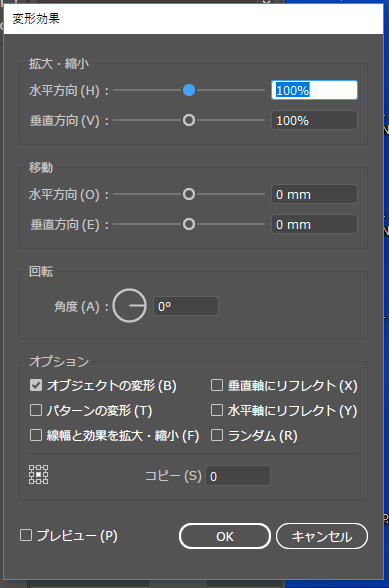Viewport: 389px width, 588px height.
Task: Check 垂直軸にリフレクト (X) option
Action: [x=217, y=385]
